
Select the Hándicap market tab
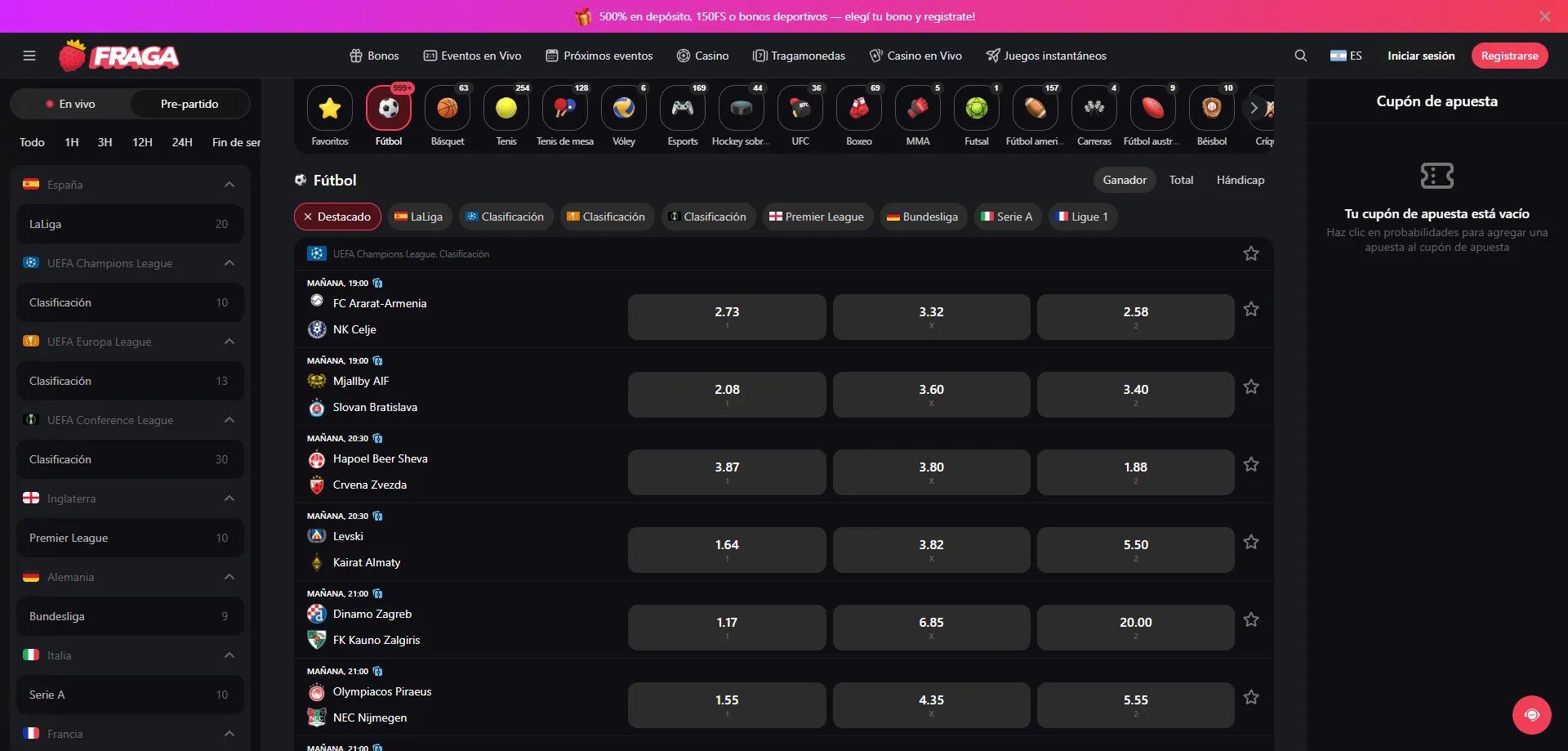1241,180
